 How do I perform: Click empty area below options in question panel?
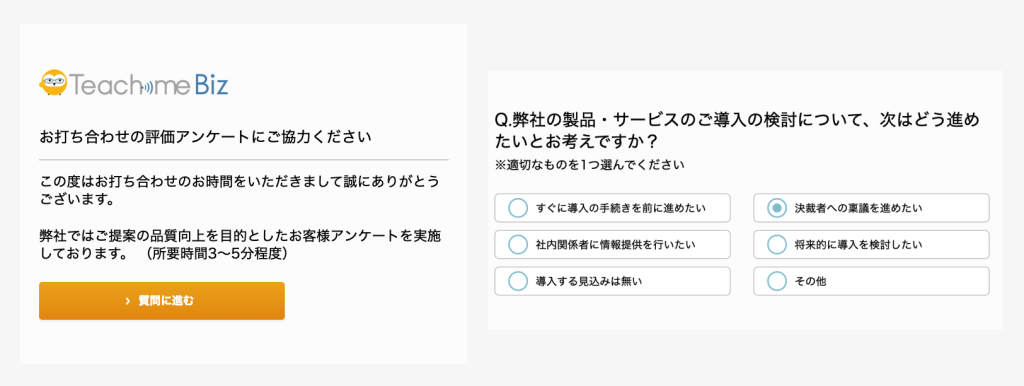click(x=744, y=314)
